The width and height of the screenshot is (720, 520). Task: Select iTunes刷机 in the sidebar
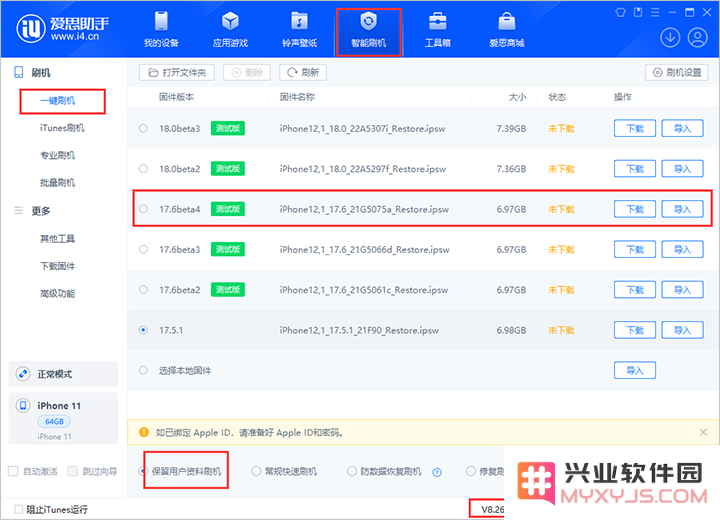point(62,128)
